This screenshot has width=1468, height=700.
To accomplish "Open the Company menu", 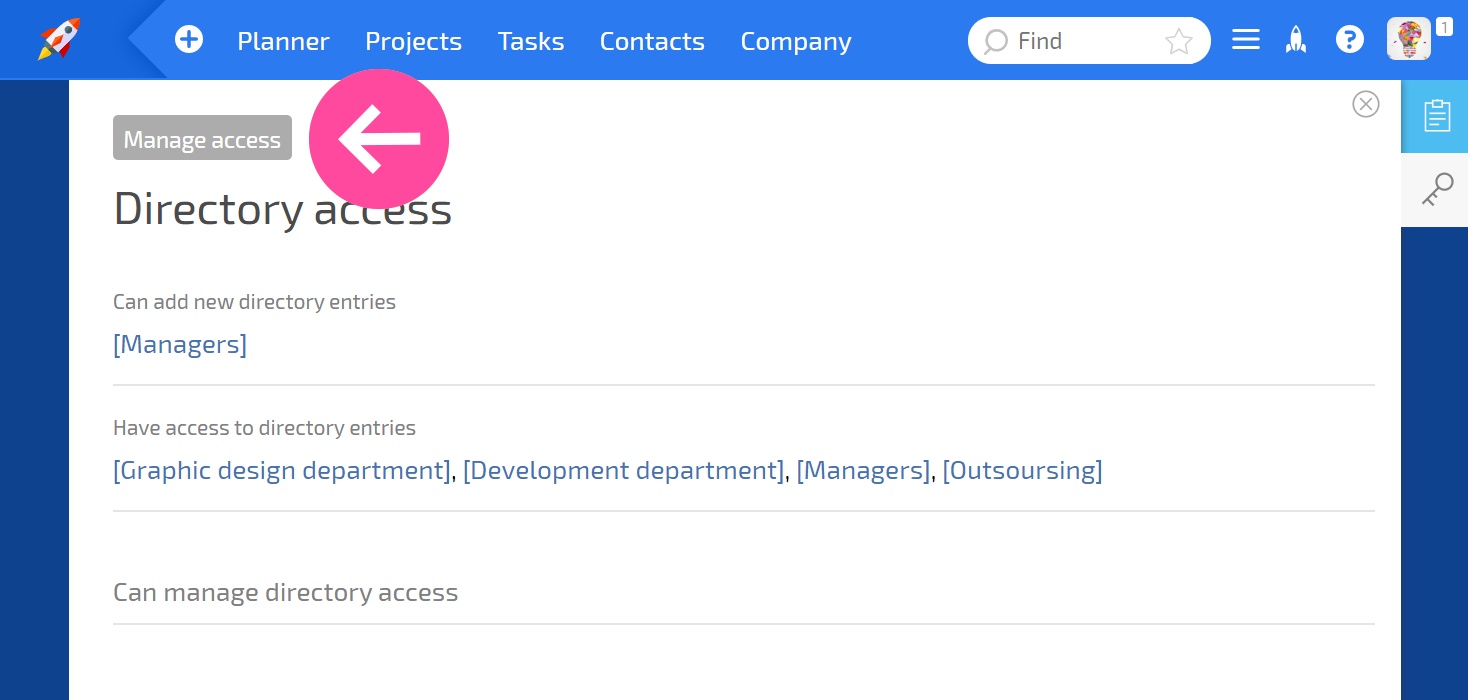I will [796, 41].
